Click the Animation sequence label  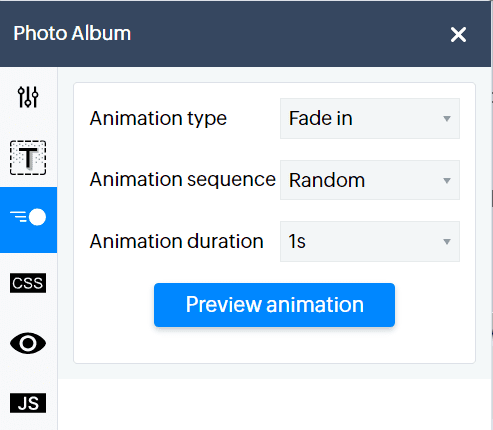(183, 180)
